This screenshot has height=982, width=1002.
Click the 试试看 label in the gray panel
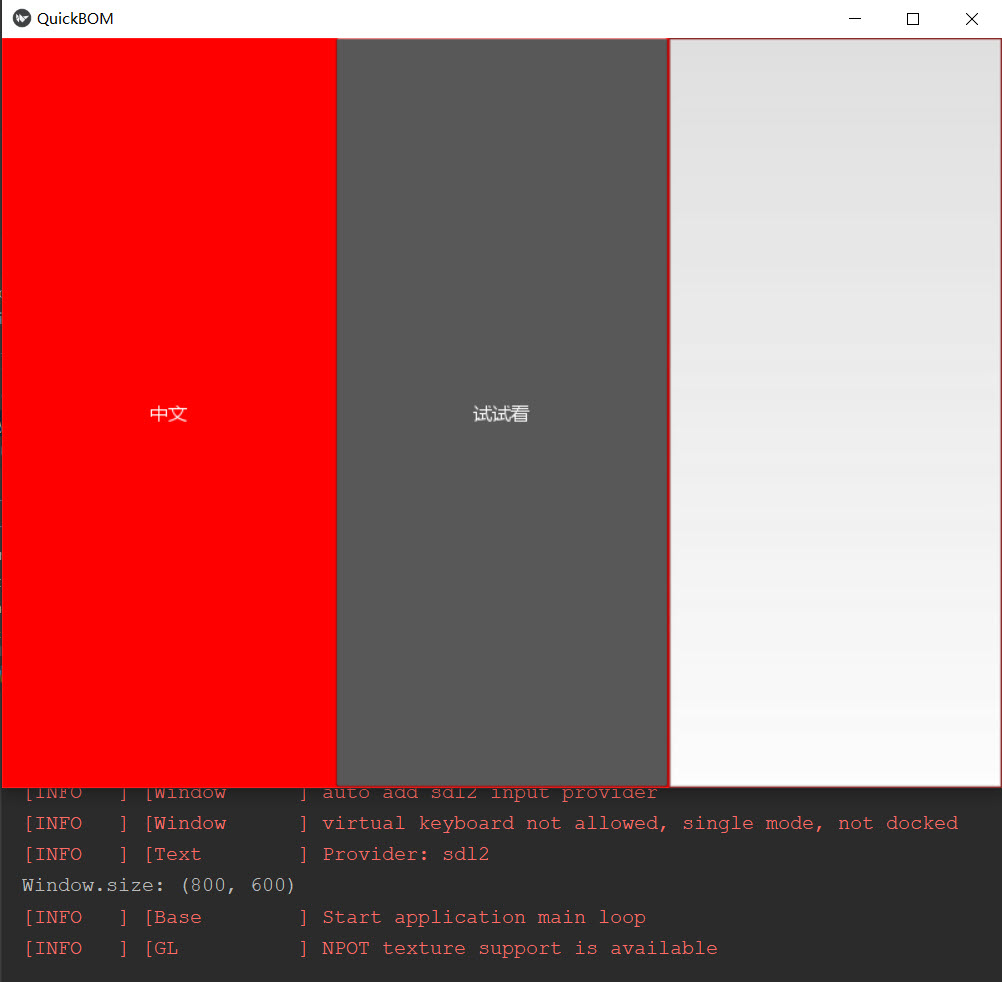pos(500,413)
